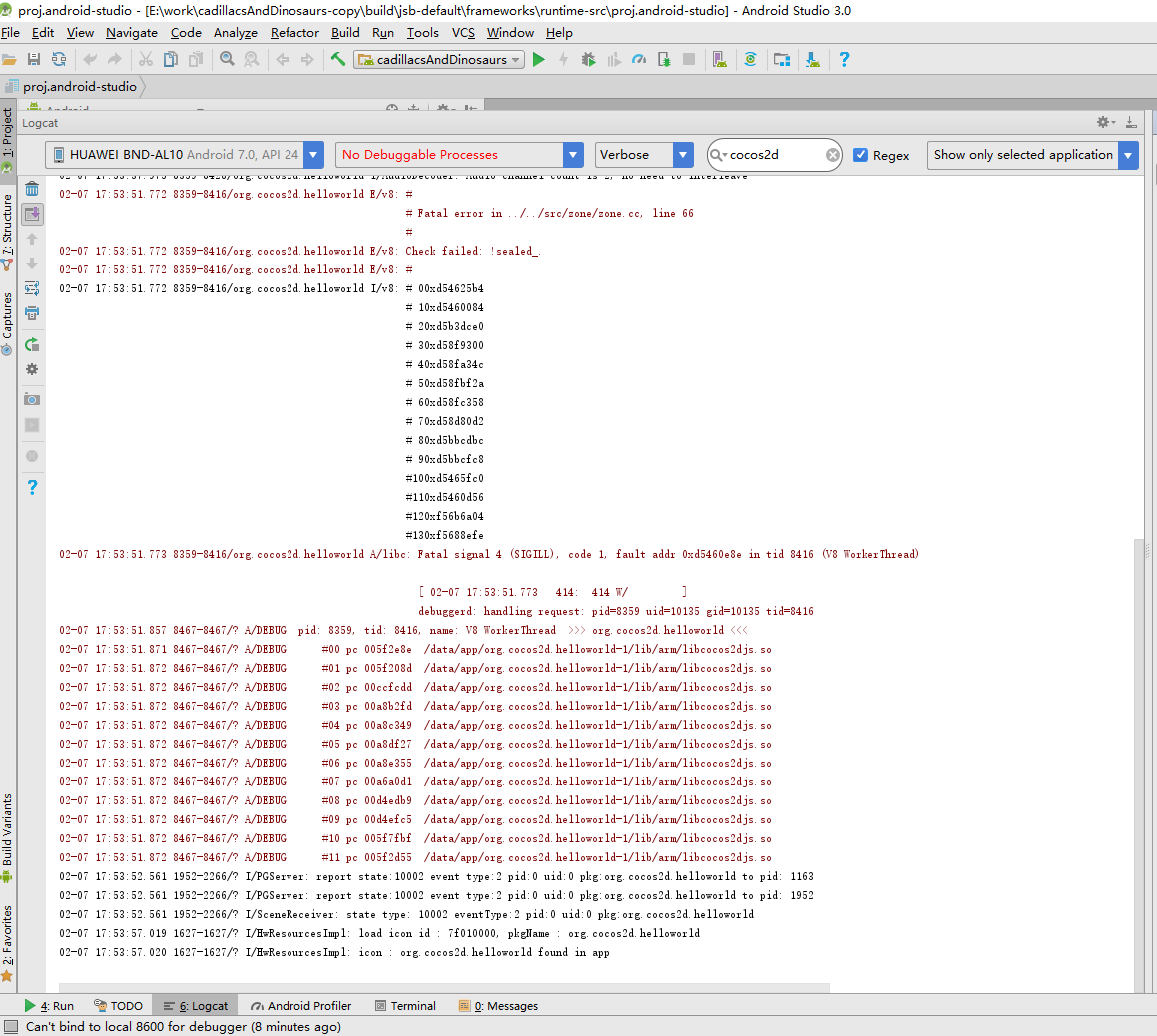The width and height of the screenshot is (1157, 1036).
Task: Open the TODO tool window tab
Action: tap(118, 1006)
